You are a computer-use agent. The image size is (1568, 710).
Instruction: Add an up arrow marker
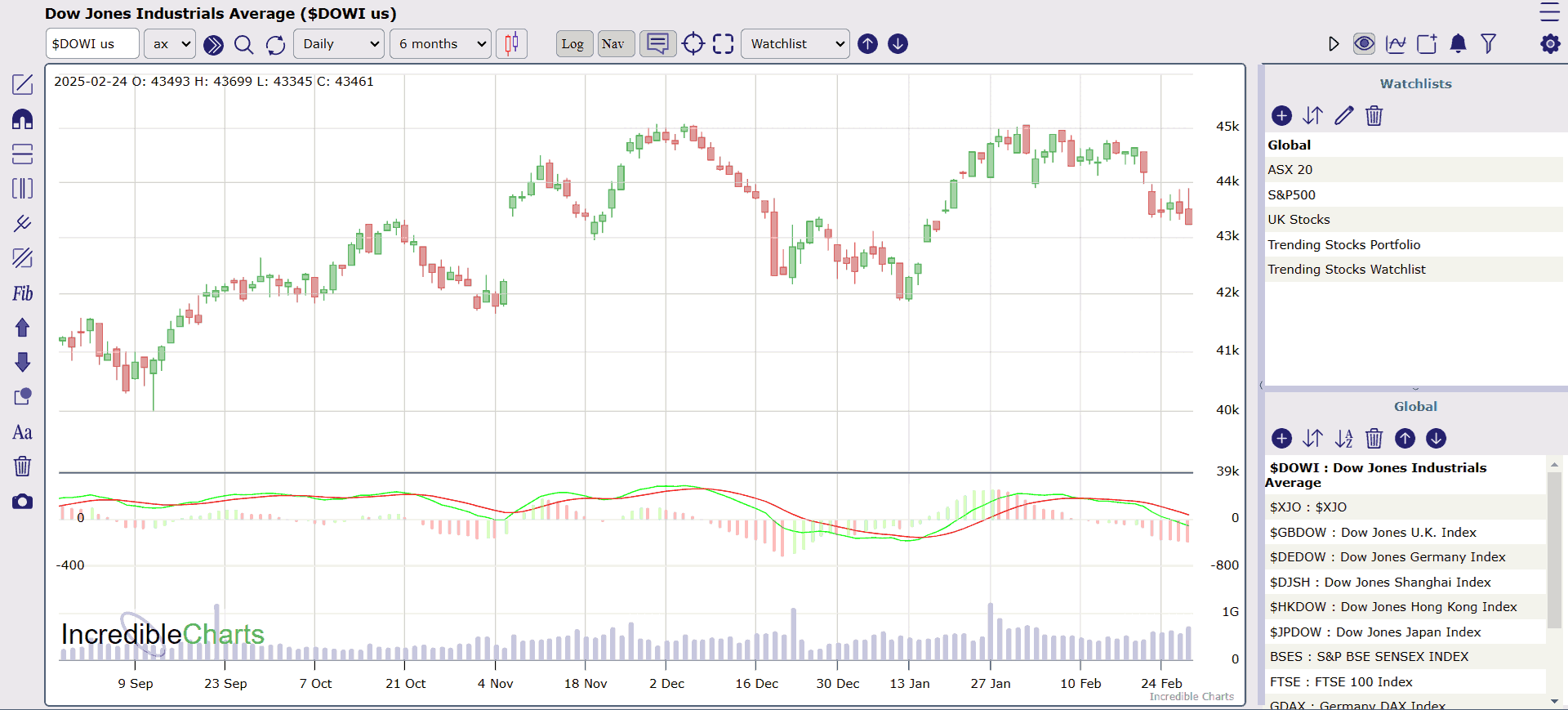[23, 328]
